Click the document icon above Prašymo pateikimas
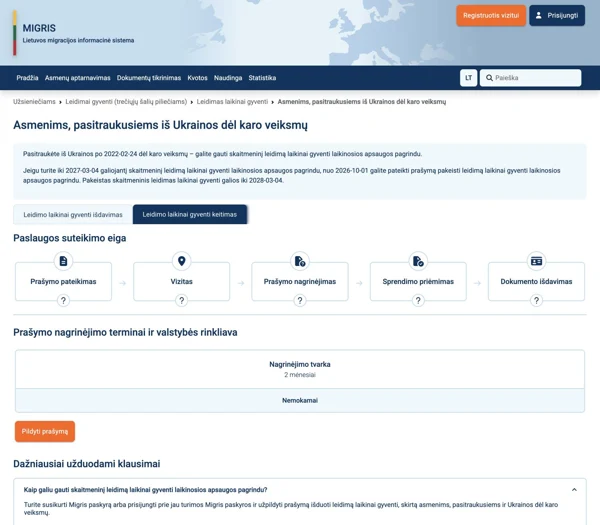 coord(63,261)
